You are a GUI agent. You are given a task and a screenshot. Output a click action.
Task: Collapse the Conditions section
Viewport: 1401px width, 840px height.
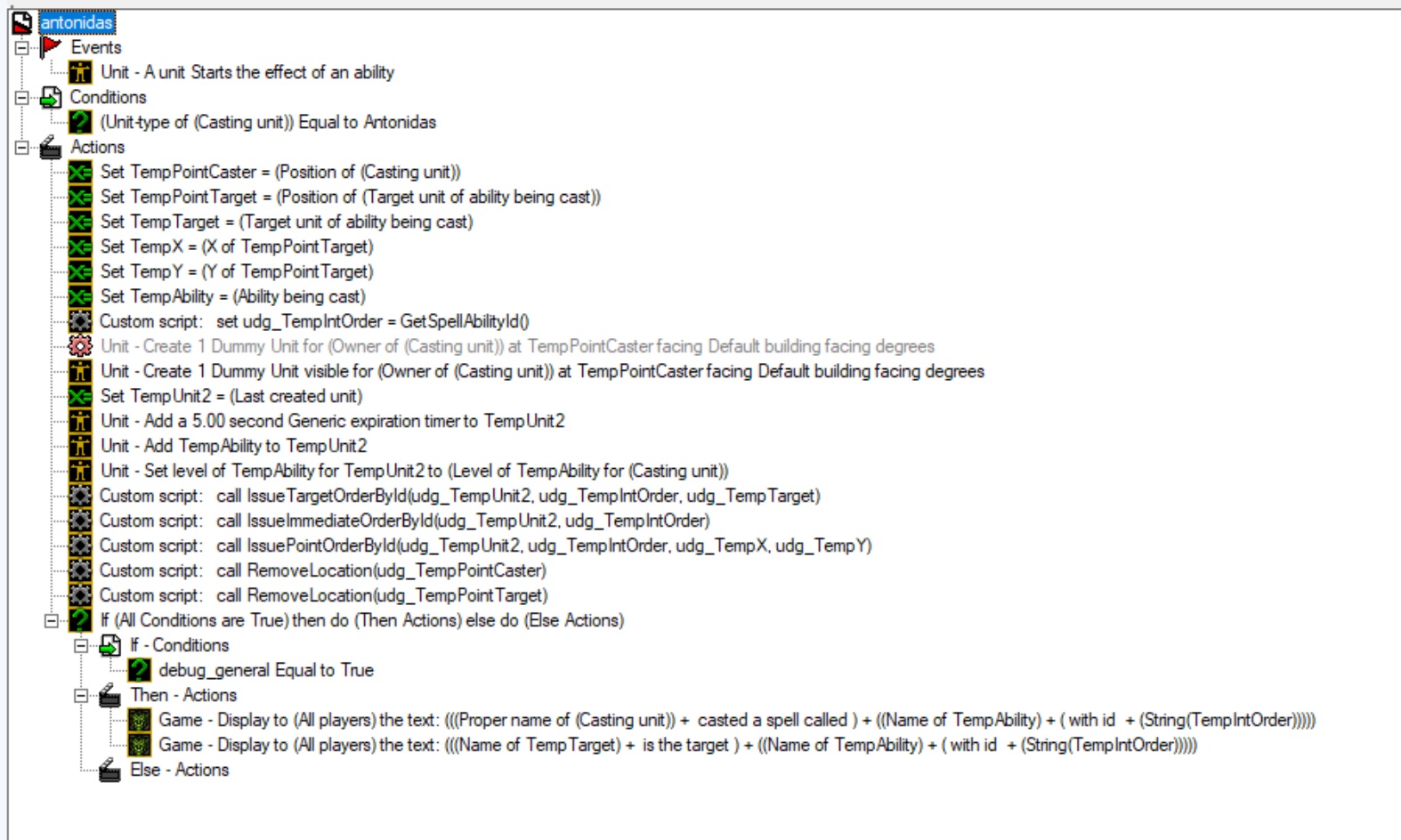(21, 97)
